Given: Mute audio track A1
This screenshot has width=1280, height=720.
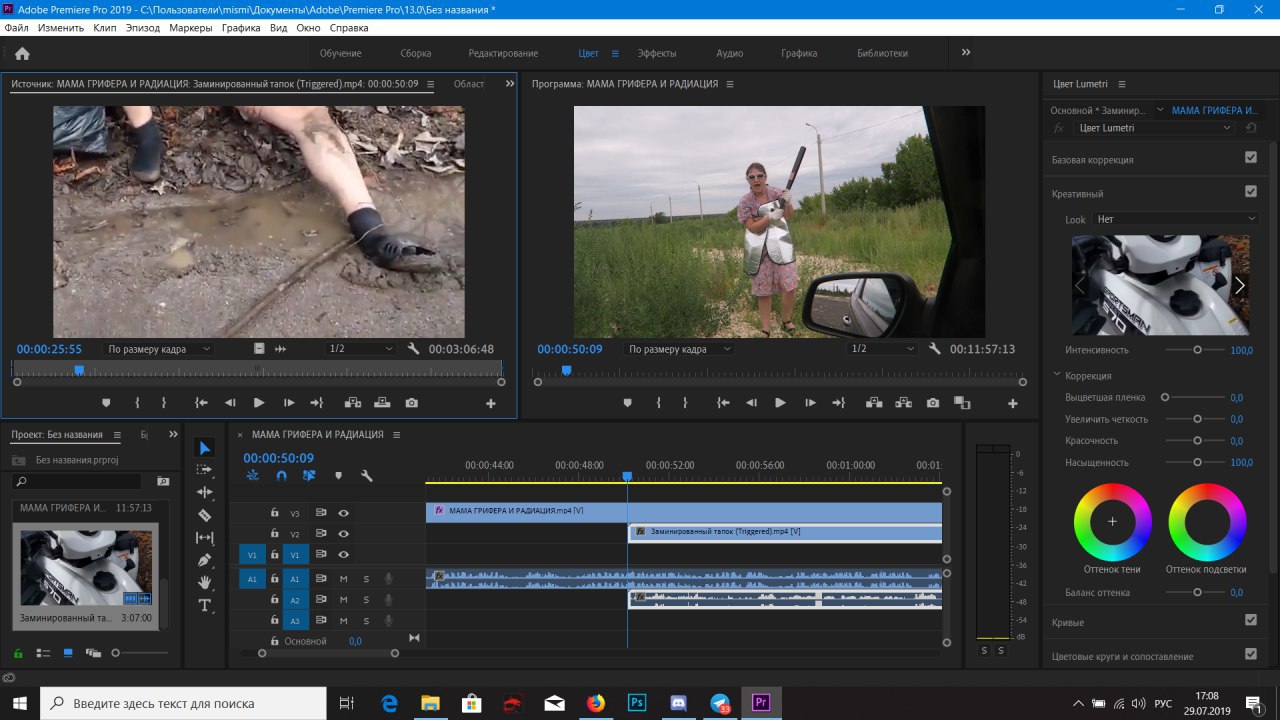Looking at the screenshot, I should tap(343, 578).
